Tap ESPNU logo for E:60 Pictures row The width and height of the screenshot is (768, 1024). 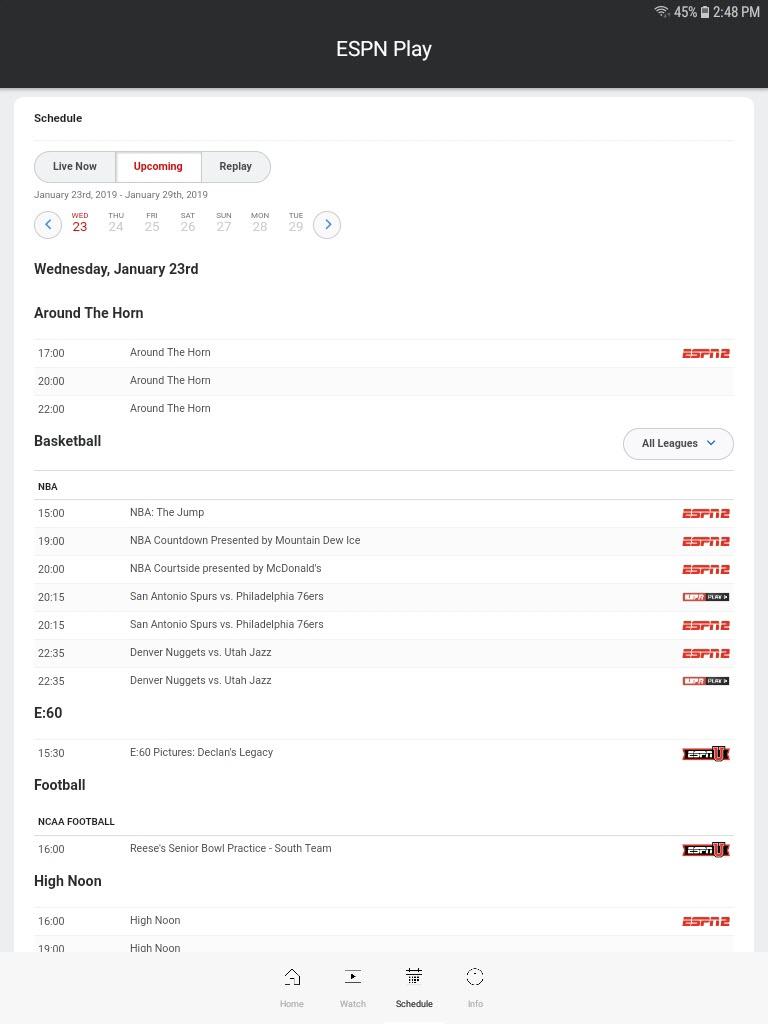pos(705,754)
